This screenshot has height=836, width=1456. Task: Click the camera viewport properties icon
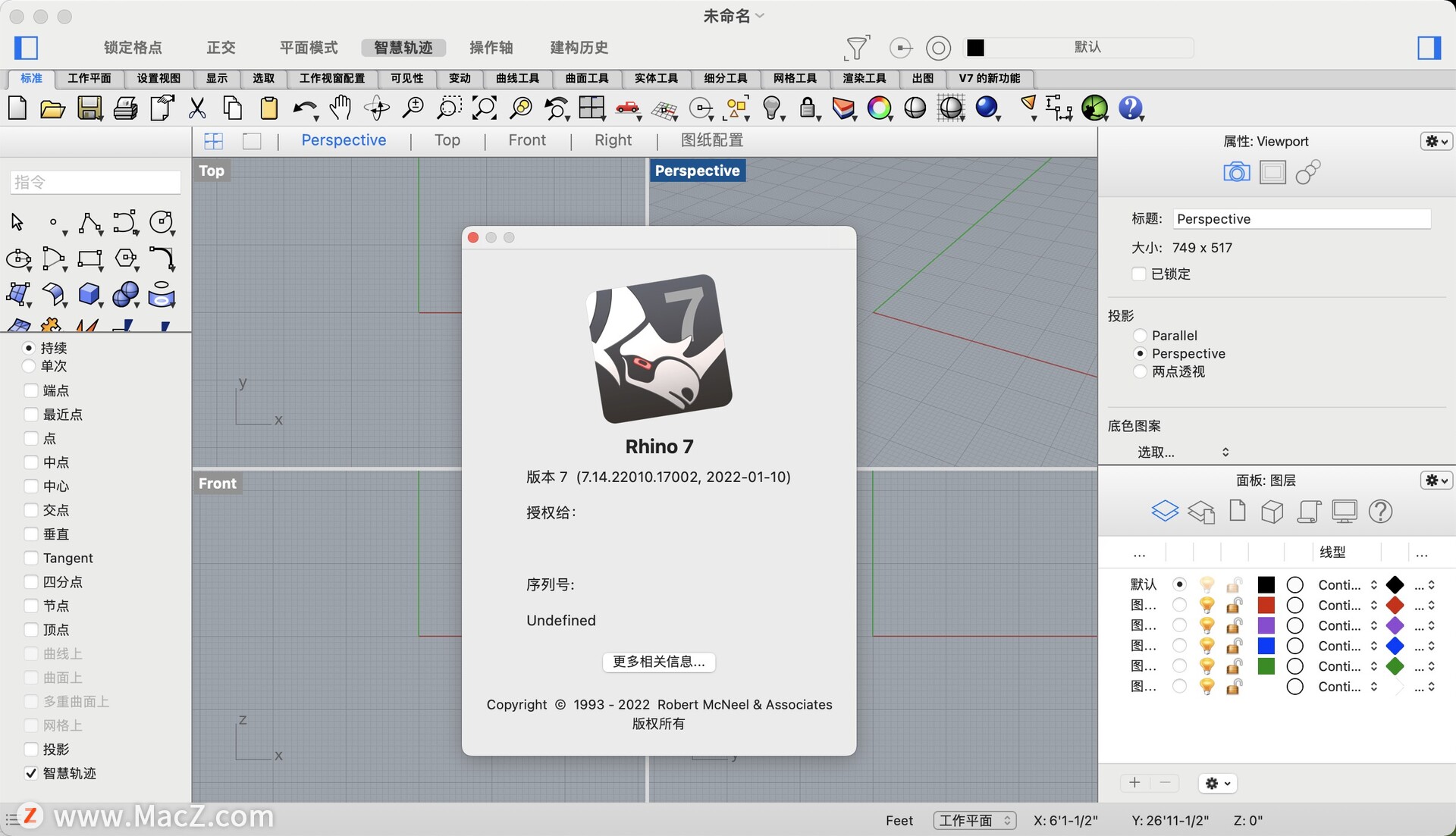pyautogui.click(x=1236, y=172)
